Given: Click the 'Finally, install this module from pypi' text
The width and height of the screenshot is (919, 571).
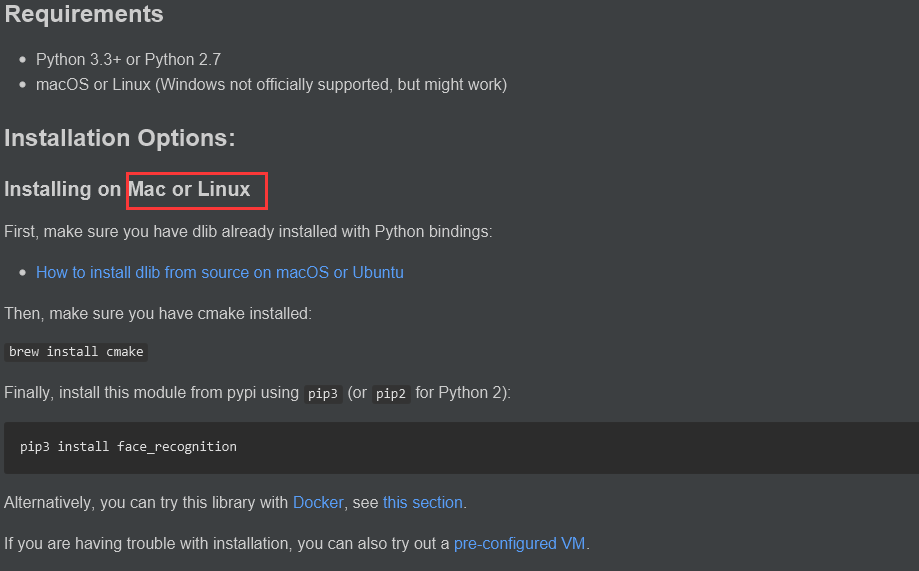Looking at the screenshot, I should 150,392.
